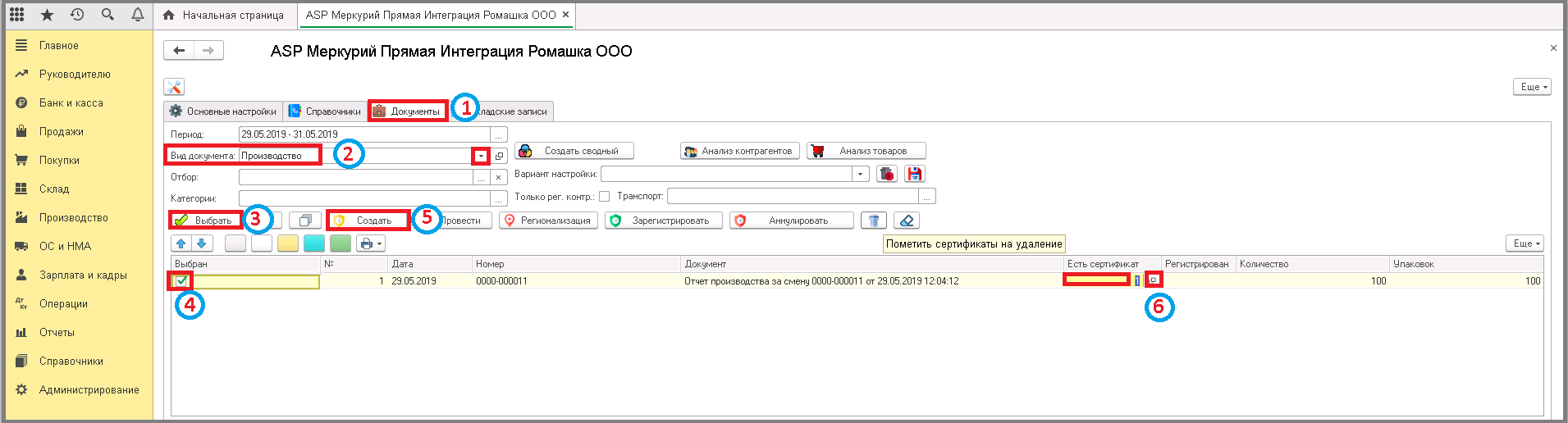Click into the Транспорт input field

click(x=792, y=197)
